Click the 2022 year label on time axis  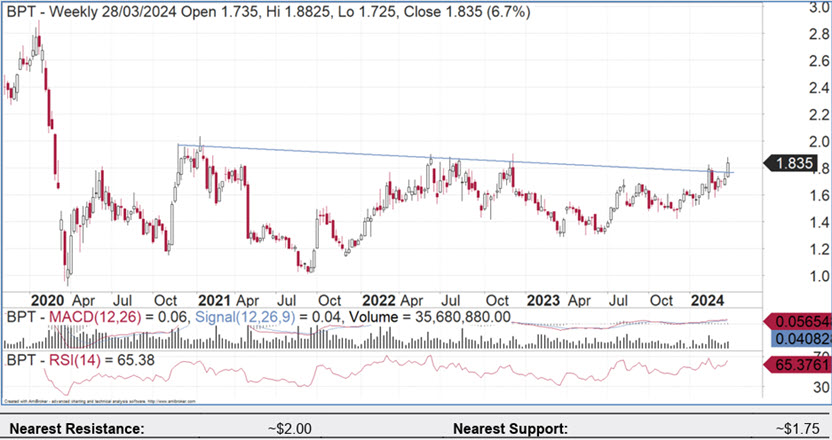pyautogui.click(x=379, y=300)
